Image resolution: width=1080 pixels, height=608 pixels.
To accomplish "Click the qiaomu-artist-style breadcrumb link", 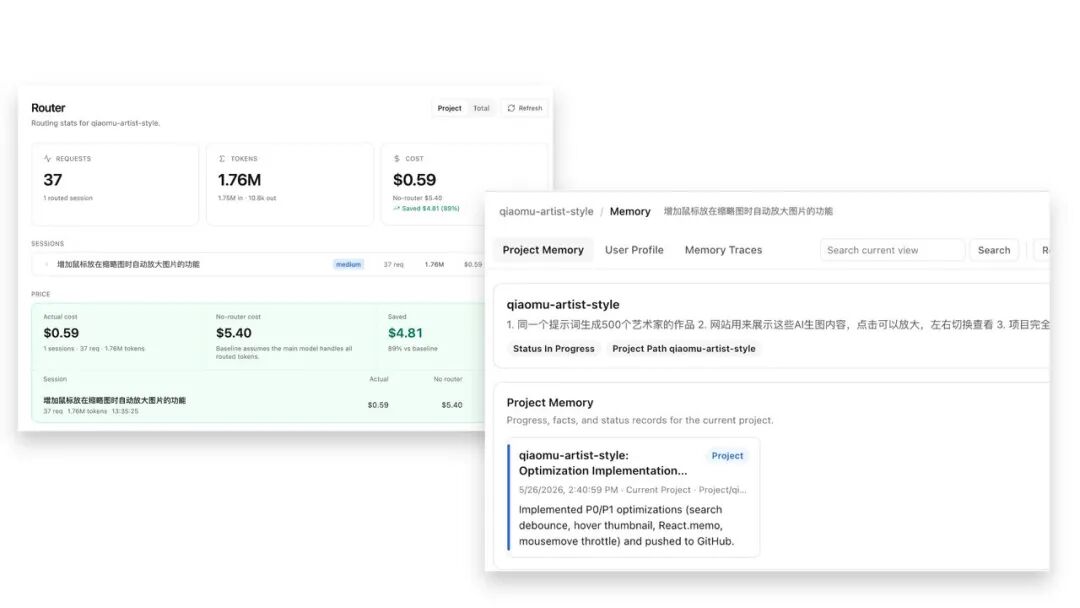I will pos(546,211).
